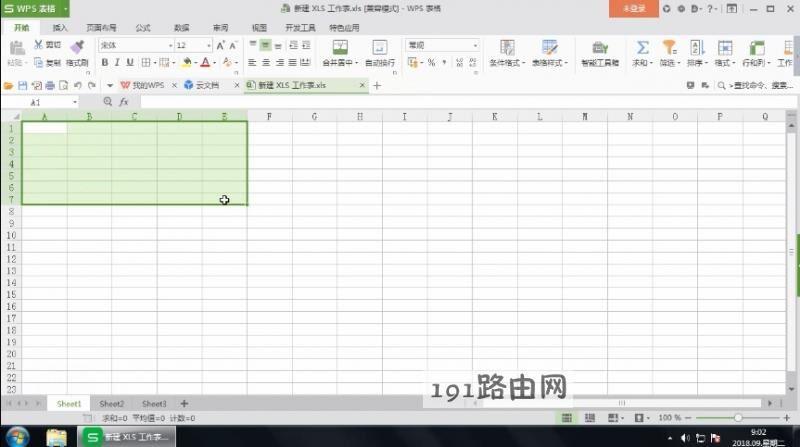
Task: Click the Filter funnel icon
Action: (669, 47)
